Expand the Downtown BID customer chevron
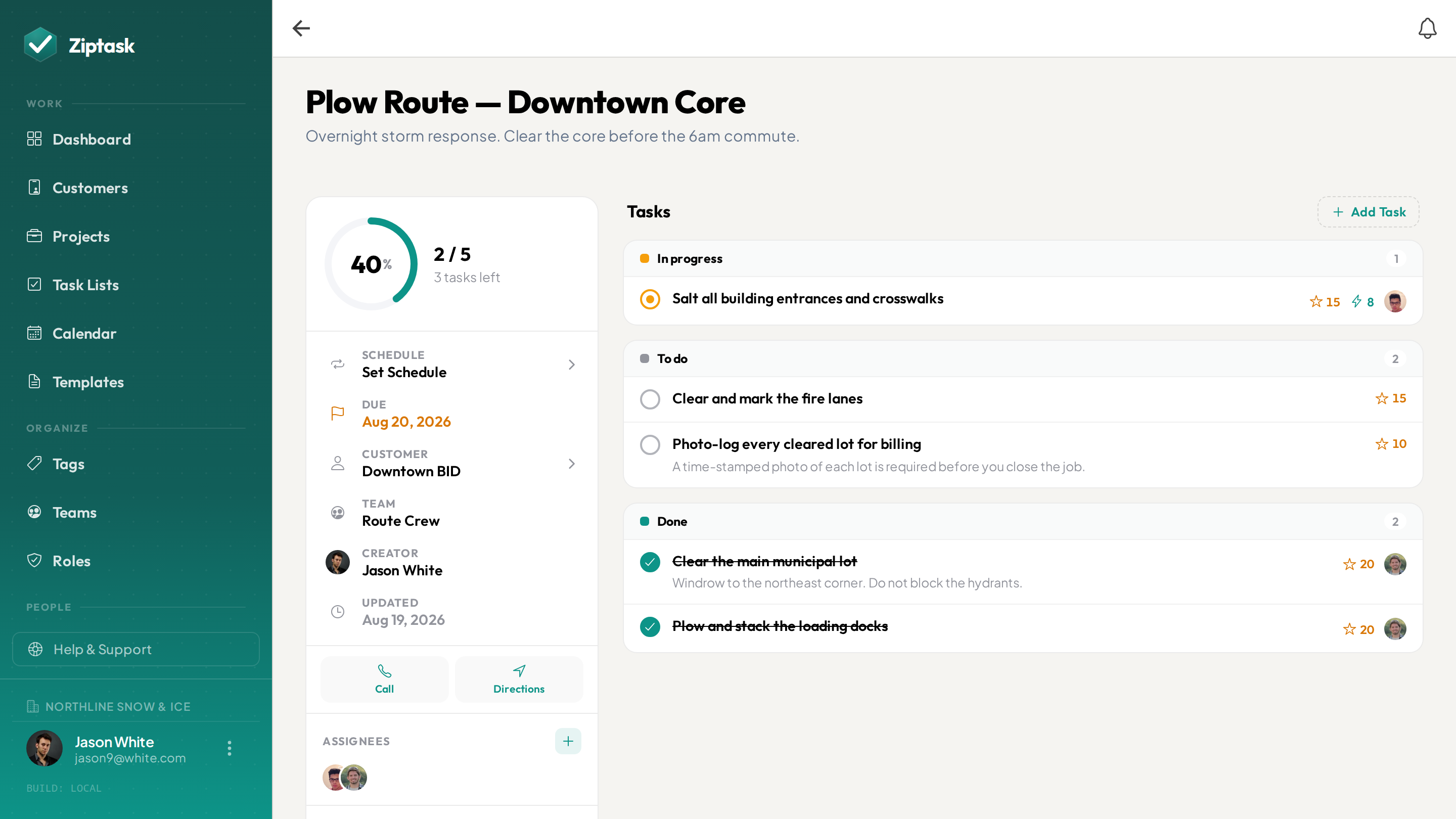1456x819 pixels. [x=571, y=464]
